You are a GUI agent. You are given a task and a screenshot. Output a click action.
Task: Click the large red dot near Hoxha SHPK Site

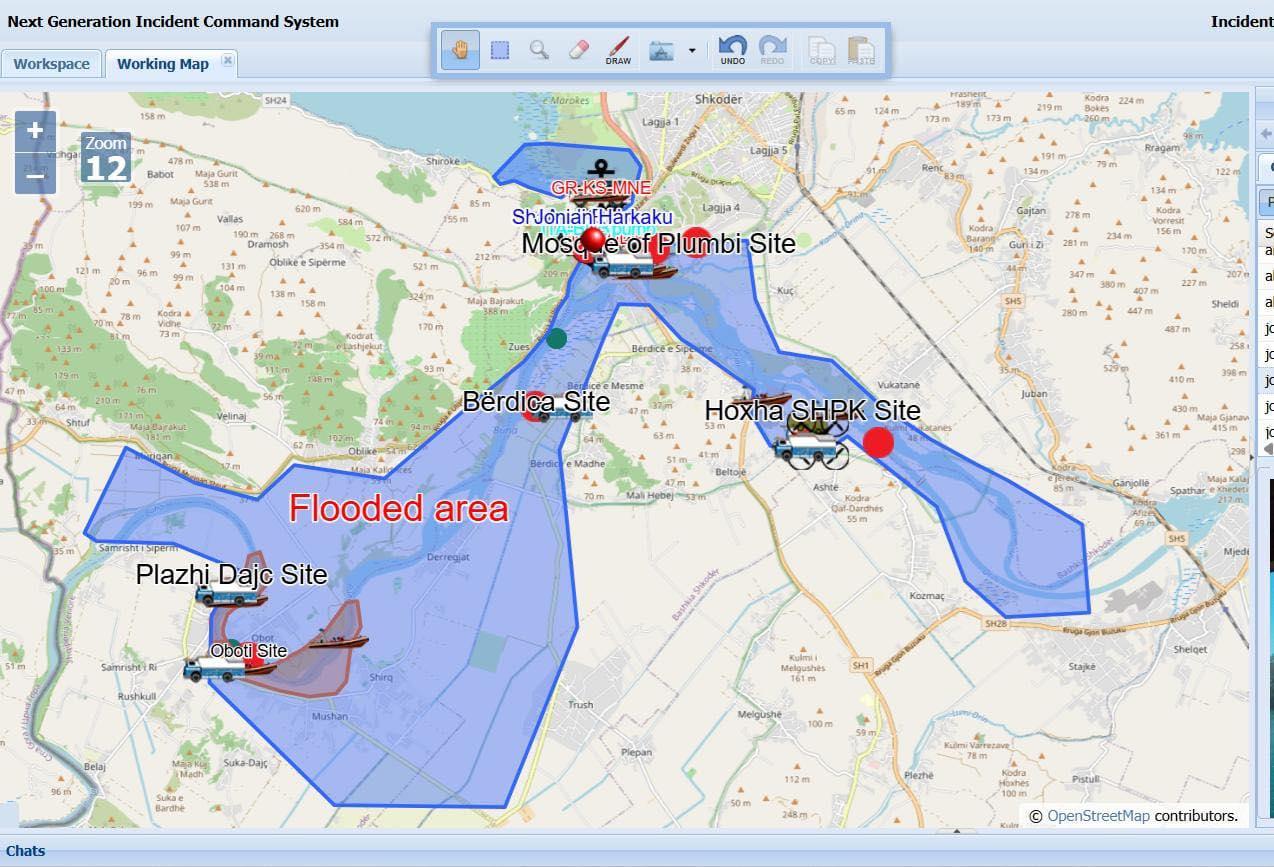coord(878,442)
